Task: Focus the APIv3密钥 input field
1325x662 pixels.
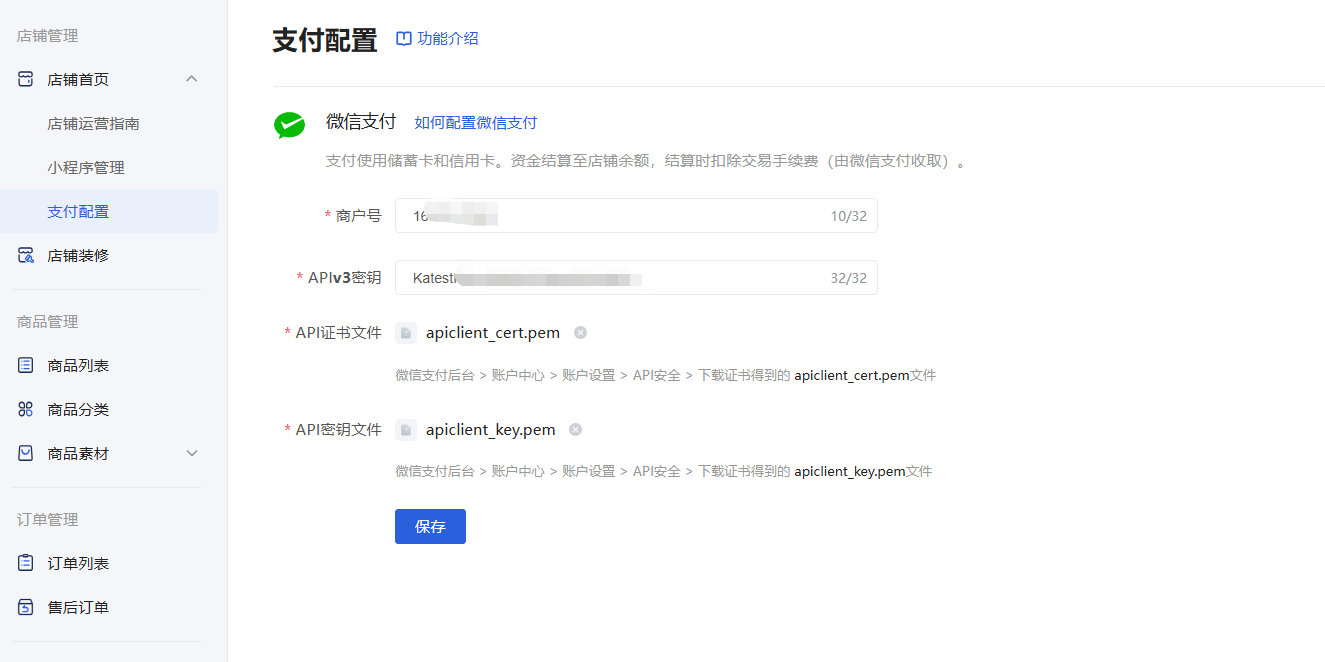Action: [636, 278]
